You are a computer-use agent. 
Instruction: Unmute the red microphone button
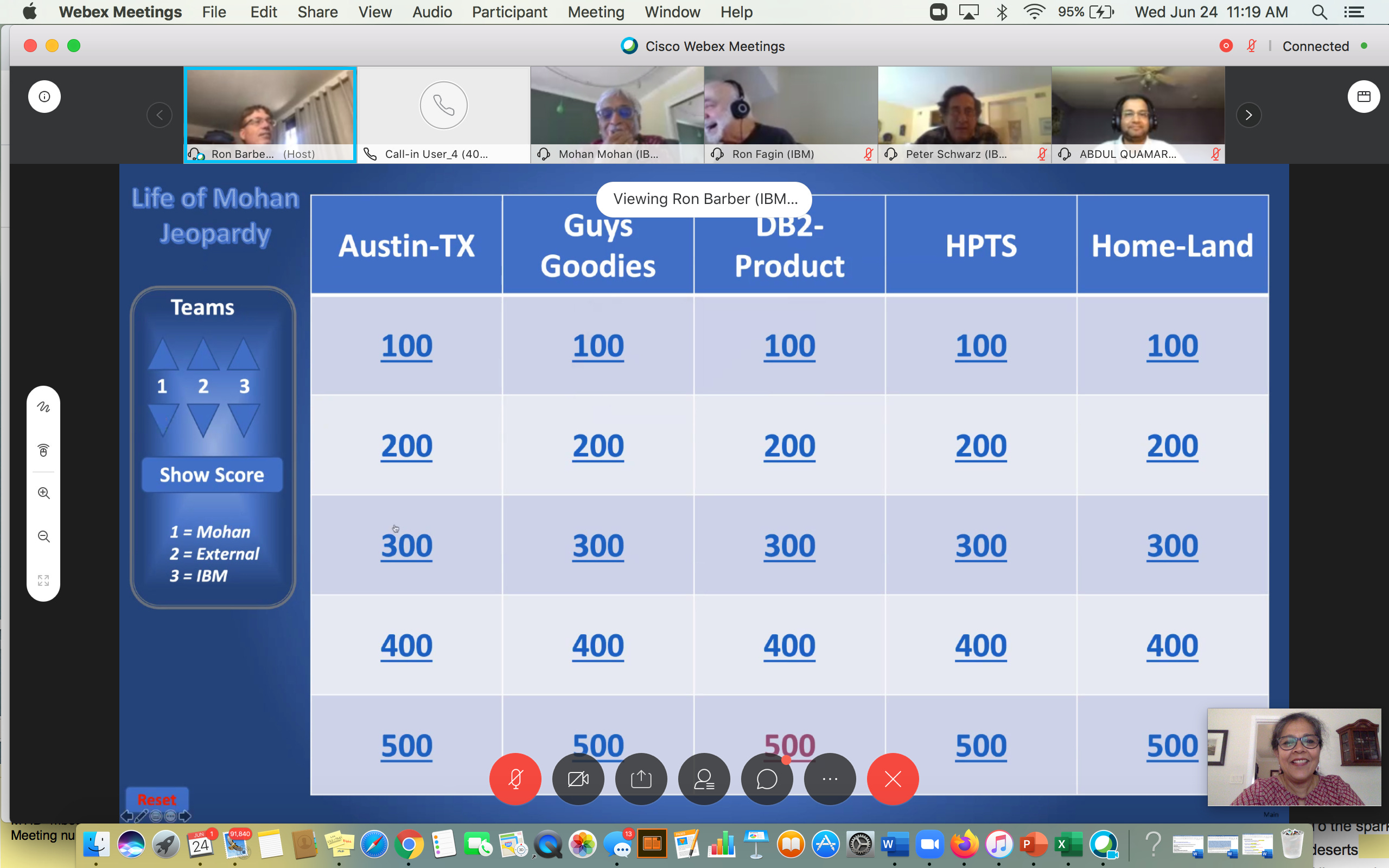(x=515, y=779)
